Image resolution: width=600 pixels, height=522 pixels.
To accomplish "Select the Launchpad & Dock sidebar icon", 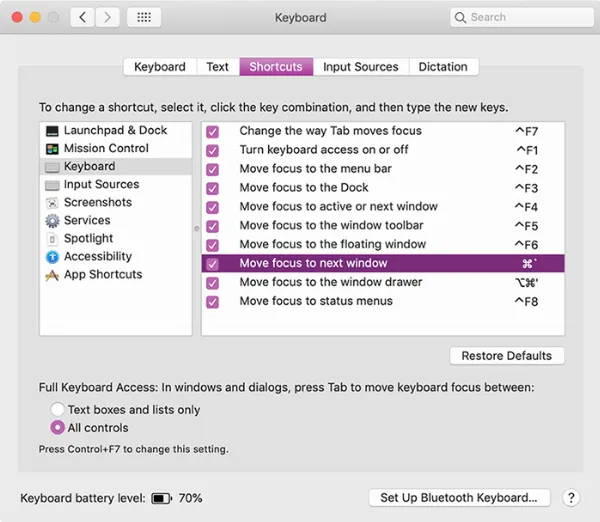I will point(53,131).
